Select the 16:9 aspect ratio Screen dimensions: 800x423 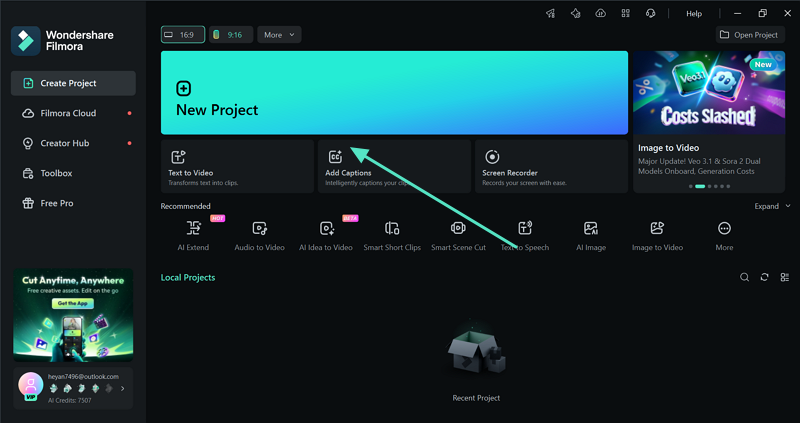click(181, 35)
